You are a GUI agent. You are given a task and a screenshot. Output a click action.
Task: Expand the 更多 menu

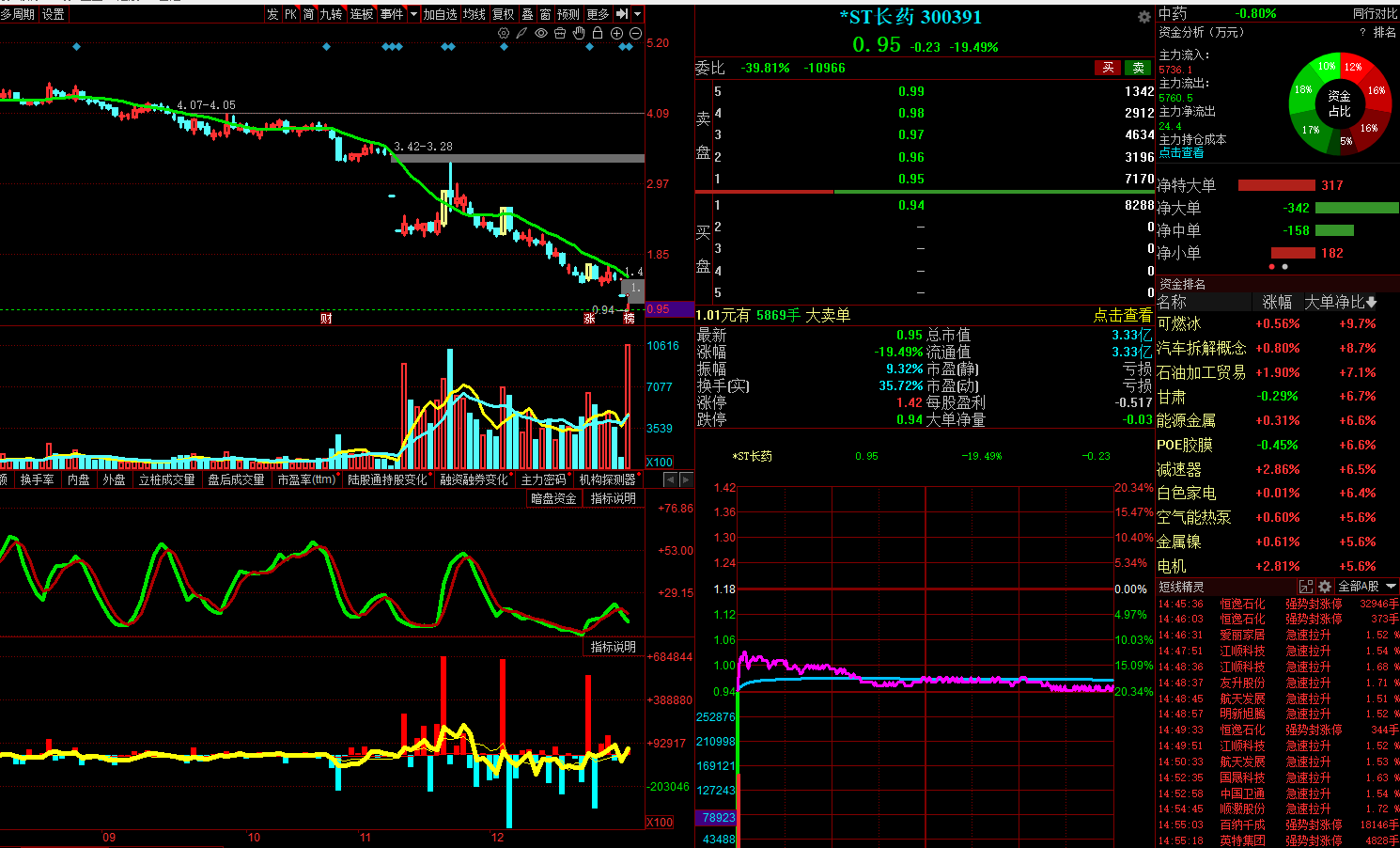coord(598,14)
